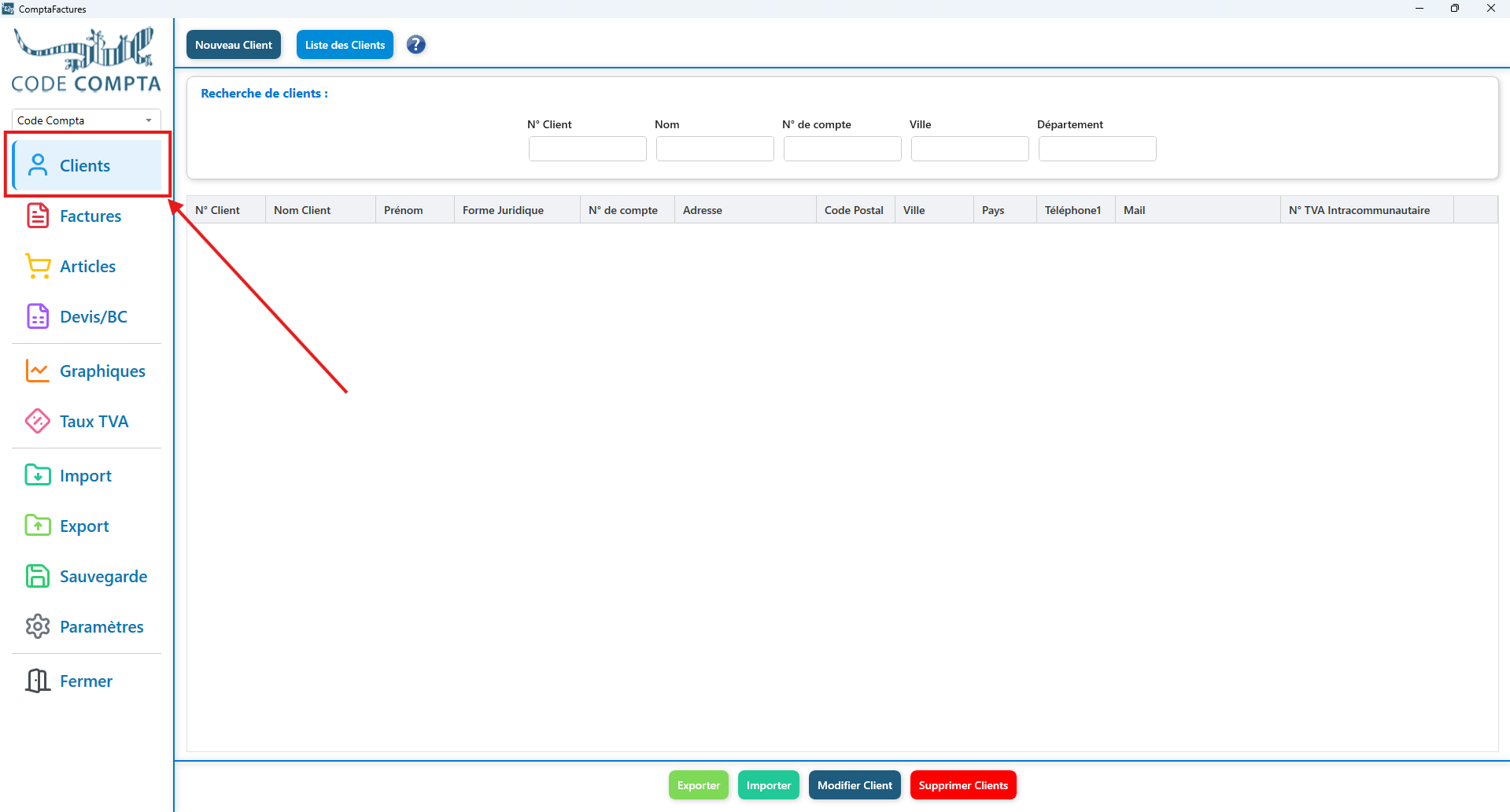Sort by the Ville column header

(x=935, y=210)
